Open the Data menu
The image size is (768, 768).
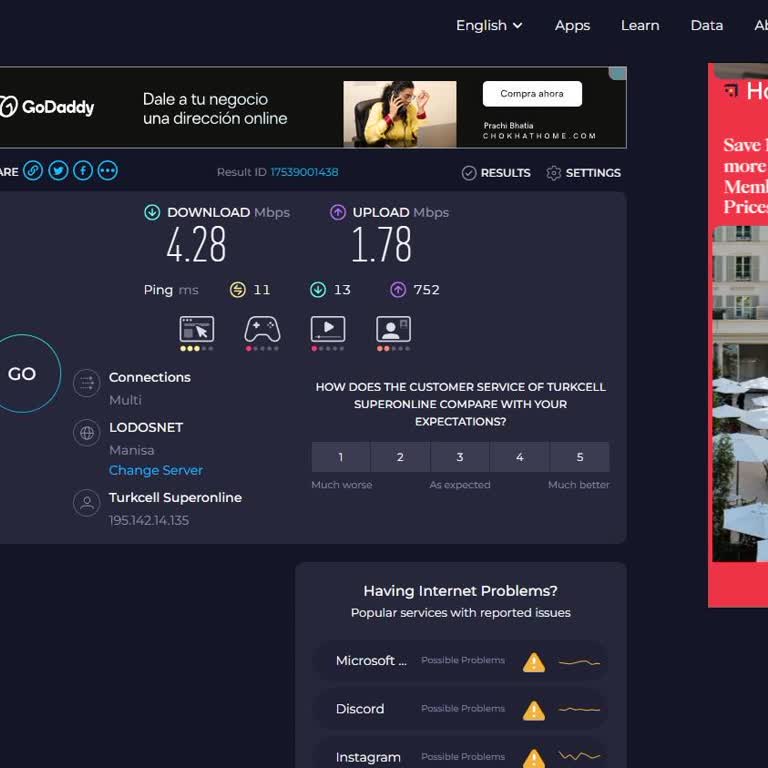[x=706, y=25]
